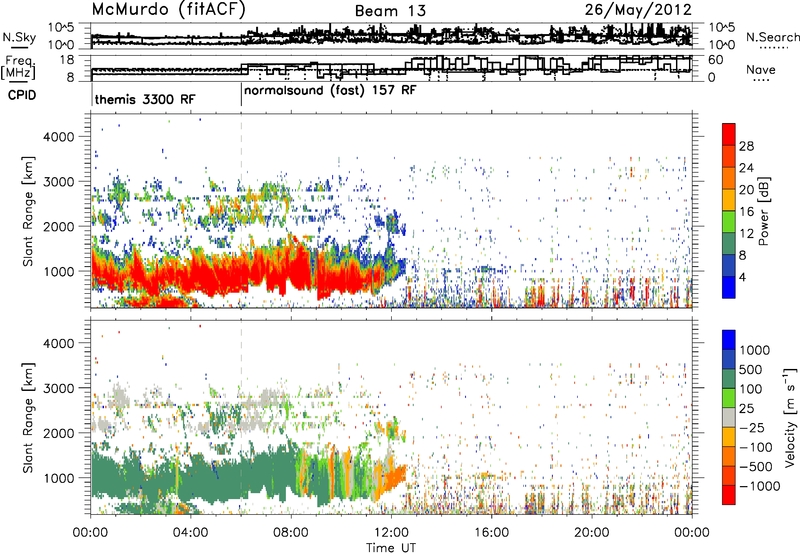Click Slant Range [km] label of power panel
Image resolution: width=800 pixels, height=554 pixels.
tap(28, 211)
